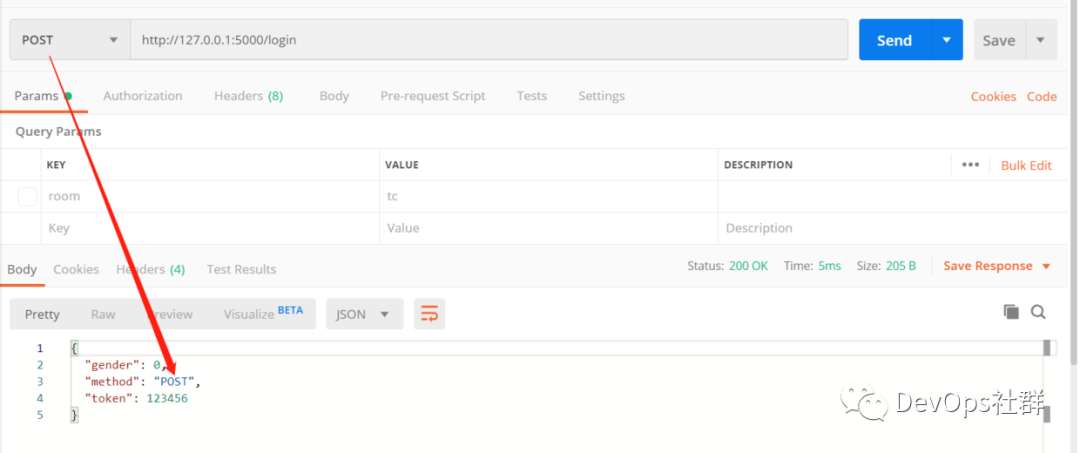Open the Cookies link
The image size is (1080, 453).
[993, 96]
